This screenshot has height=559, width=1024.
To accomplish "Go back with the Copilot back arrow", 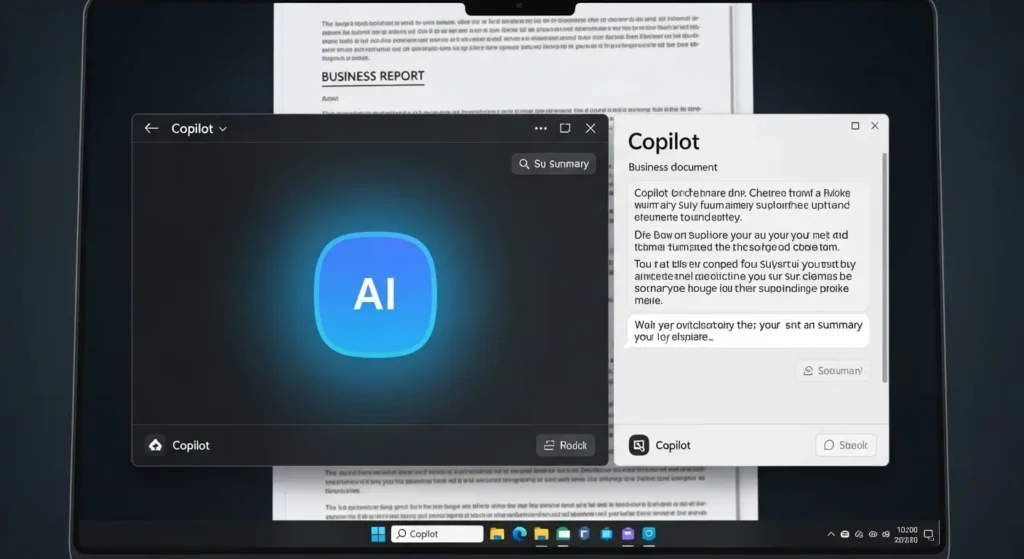I will click(152, 129).
